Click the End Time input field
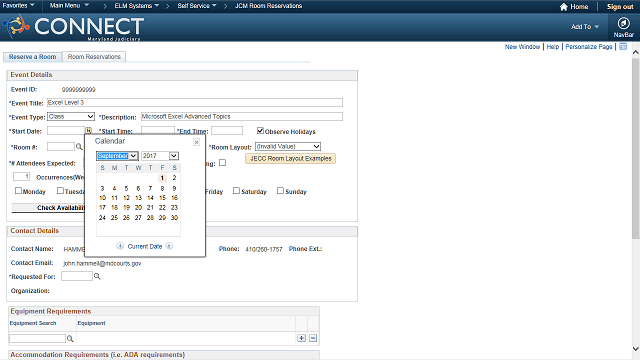 point(227,131)
